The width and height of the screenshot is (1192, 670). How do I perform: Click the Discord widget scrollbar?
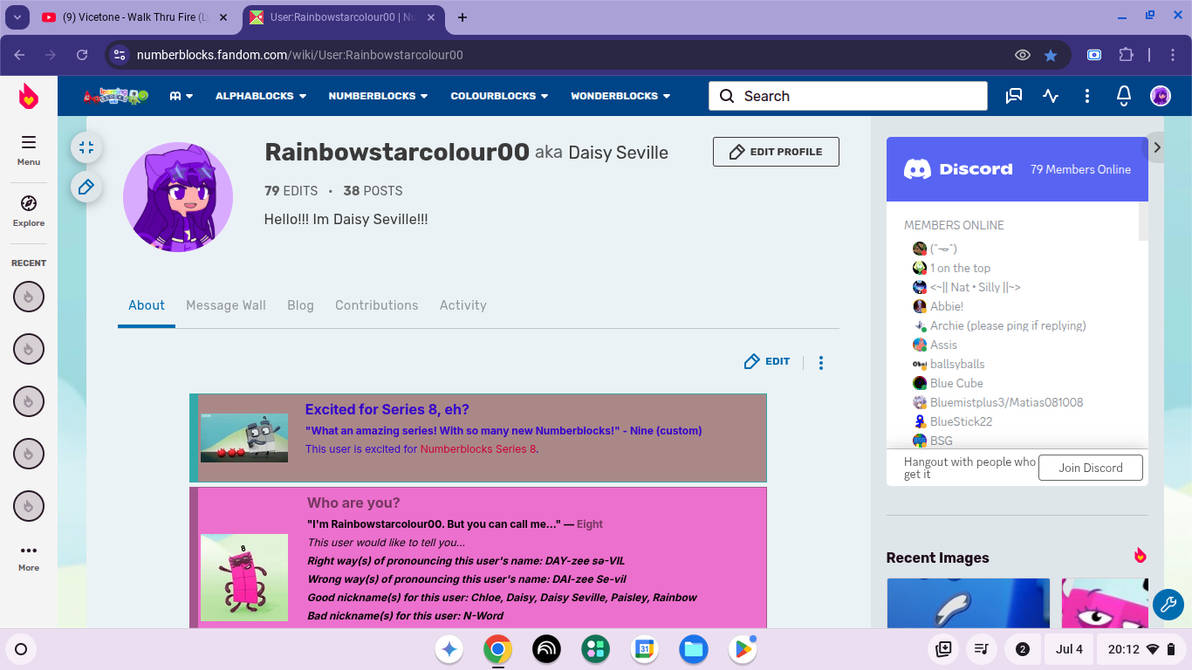coord(1143,221)
